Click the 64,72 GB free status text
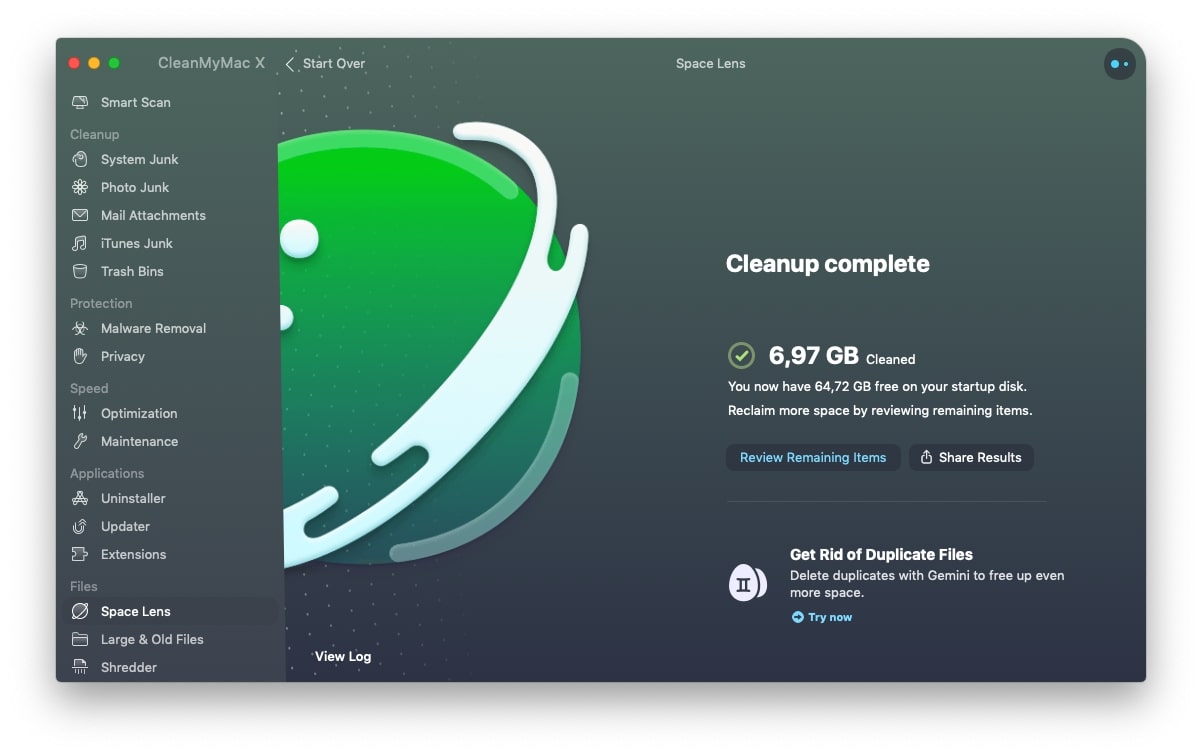Image resolution: width=1202 pixels, height=756 pixels. (877, 386)
